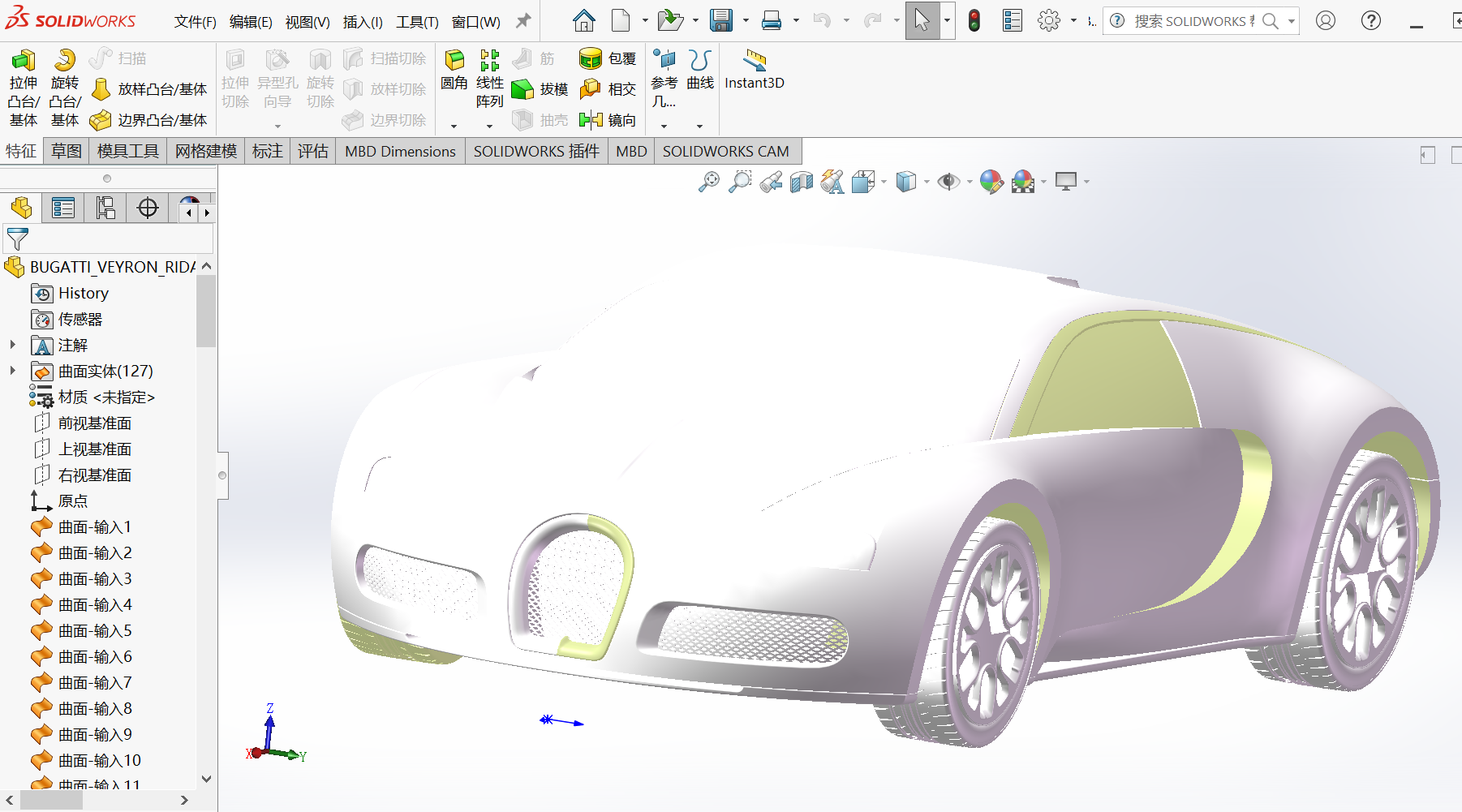Select 材质 <未指定> tree item
This screenshot has width=1462, height=812.
tap(92, 397)
